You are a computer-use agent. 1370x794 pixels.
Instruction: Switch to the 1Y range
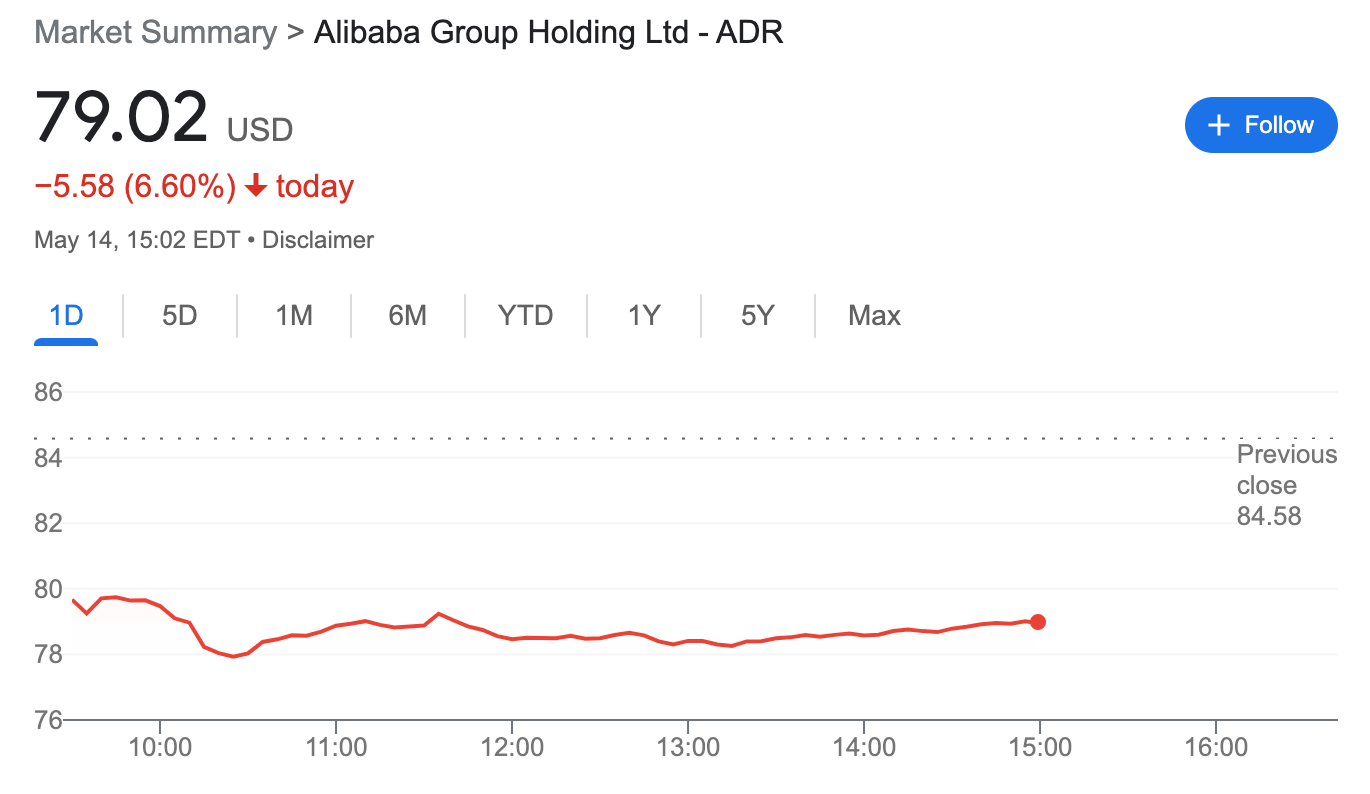click(x=643, y=315)
